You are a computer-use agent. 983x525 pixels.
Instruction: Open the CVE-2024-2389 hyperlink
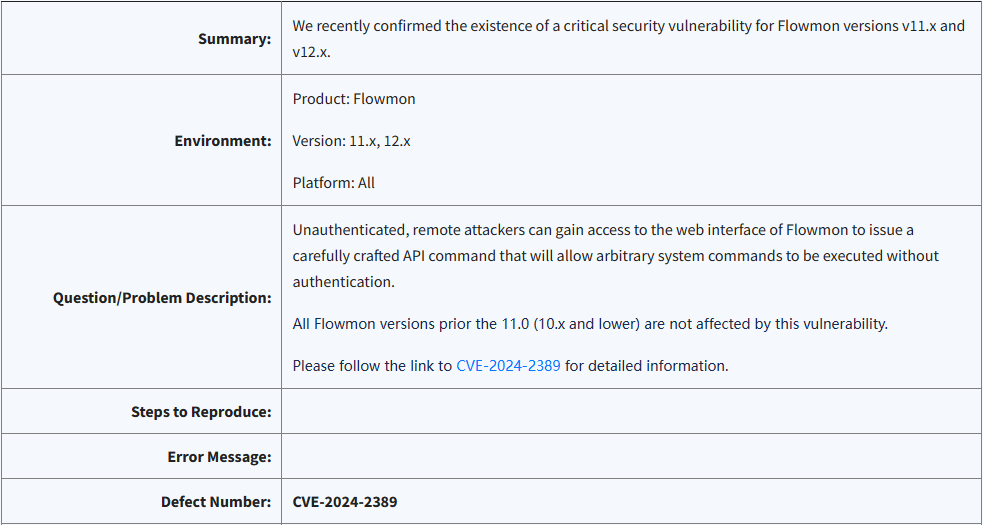(508, 366)
